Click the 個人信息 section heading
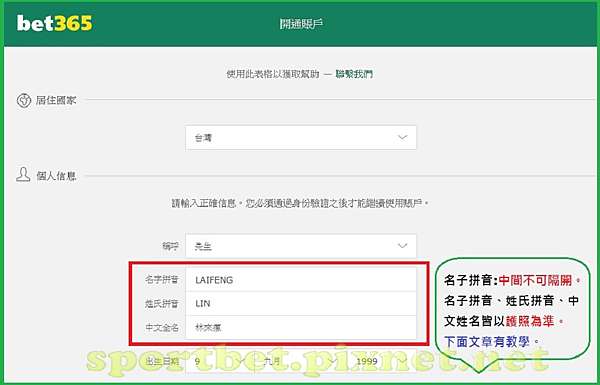 (56, 176)
